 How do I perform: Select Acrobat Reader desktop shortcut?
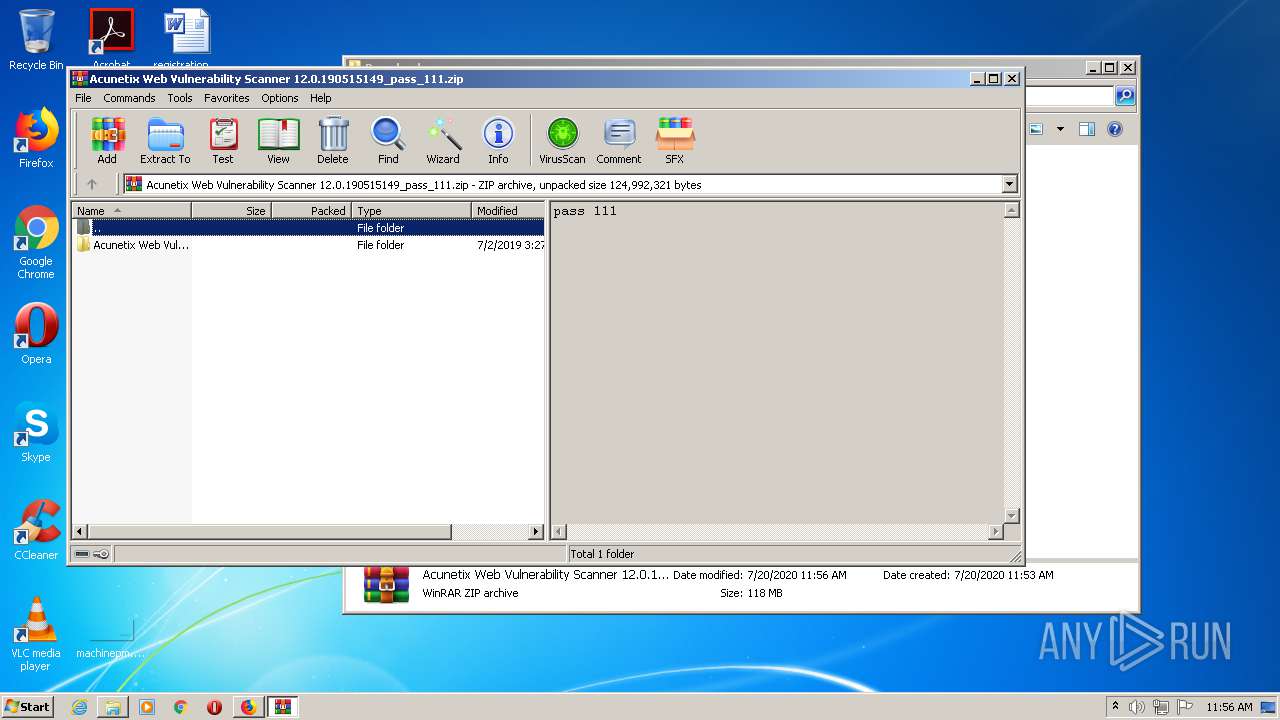click(111, 38)
